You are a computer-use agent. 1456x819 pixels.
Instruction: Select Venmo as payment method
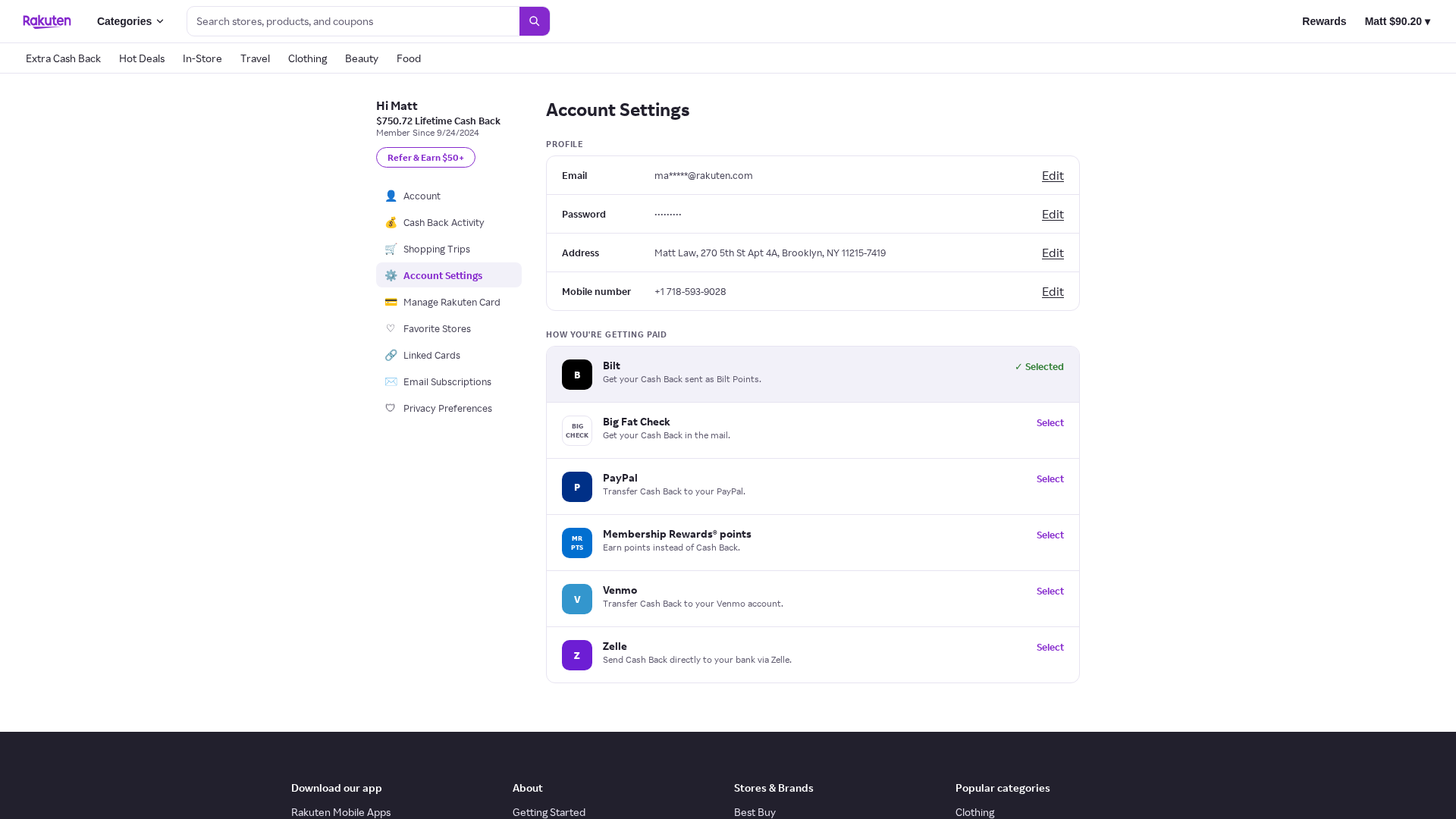[1050, 591]
